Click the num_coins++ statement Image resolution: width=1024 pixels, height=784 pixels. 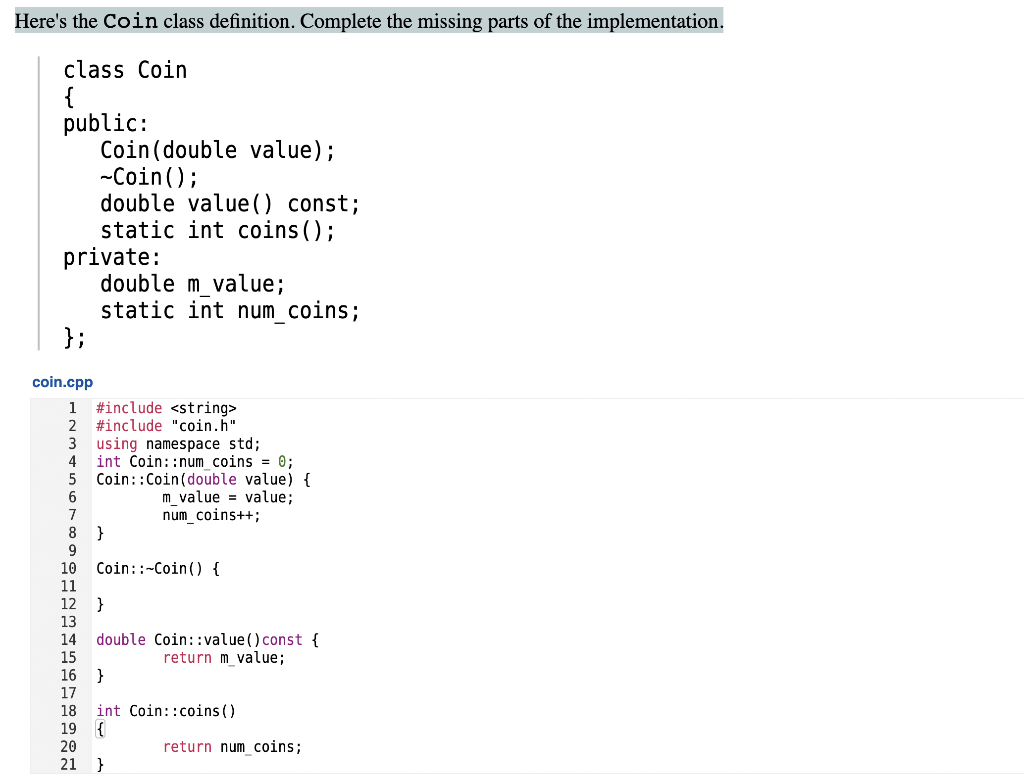pos(212,515)
